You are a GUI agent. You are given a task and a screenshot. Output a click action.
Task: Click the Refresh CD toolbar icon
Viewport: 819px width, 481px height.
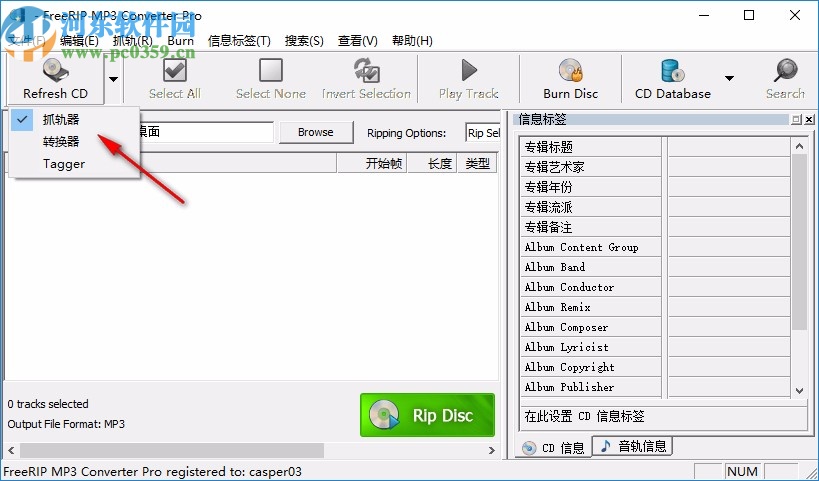tap(55, 71)
